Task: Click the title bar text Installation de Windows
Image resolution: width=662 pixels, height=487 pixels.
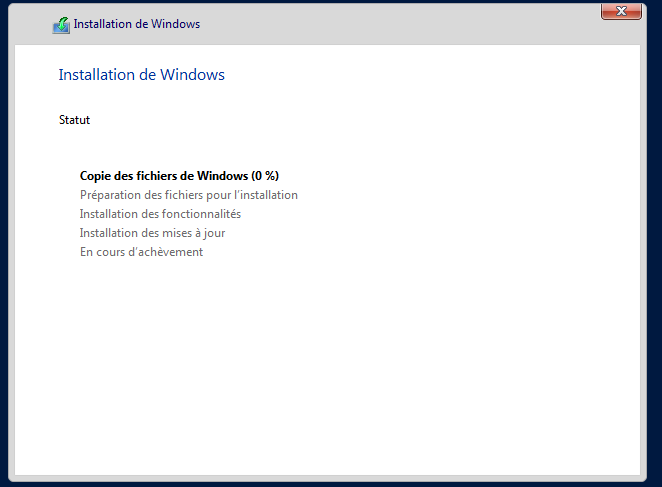Action: coord(136,24)
